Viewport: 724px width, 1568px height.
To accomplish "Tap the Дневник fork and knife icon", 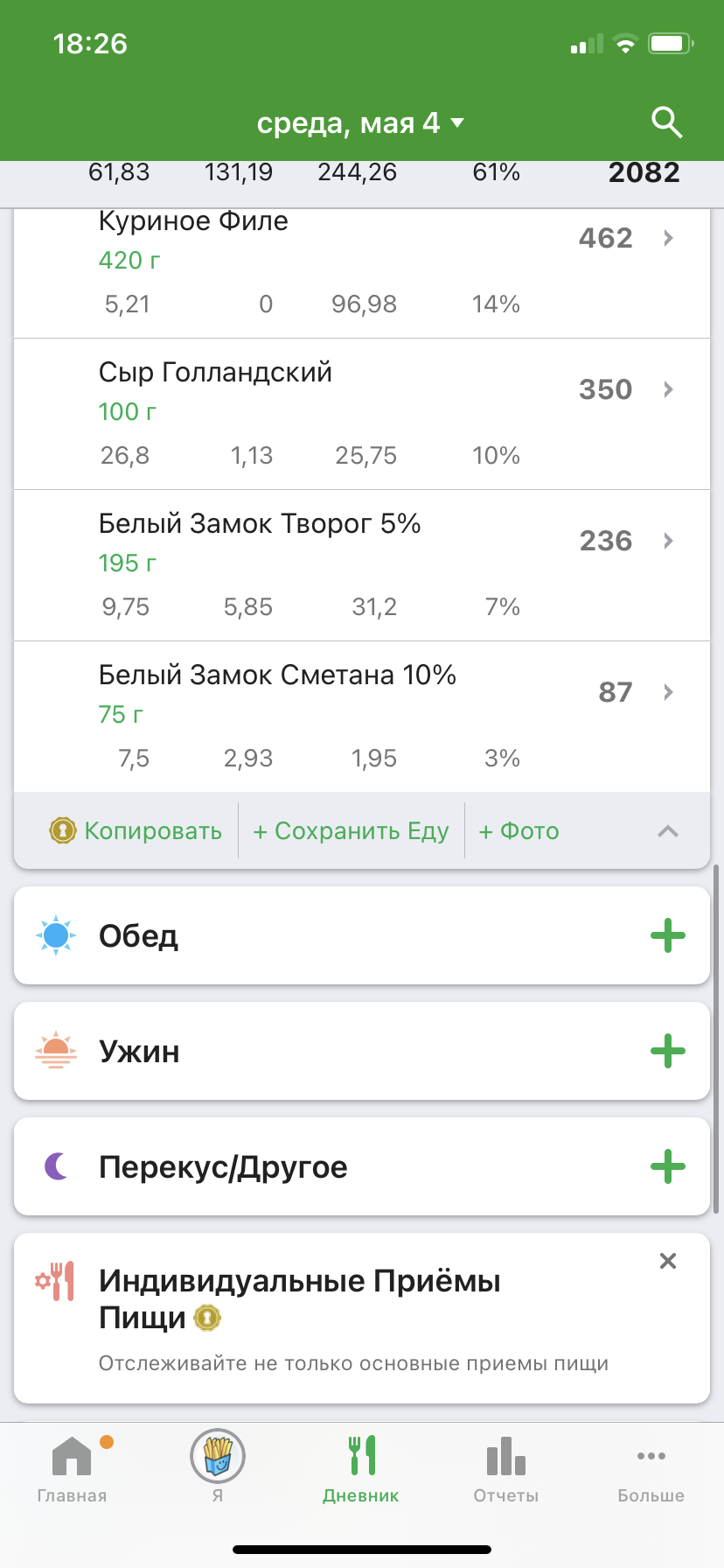I will (361, 1456).
